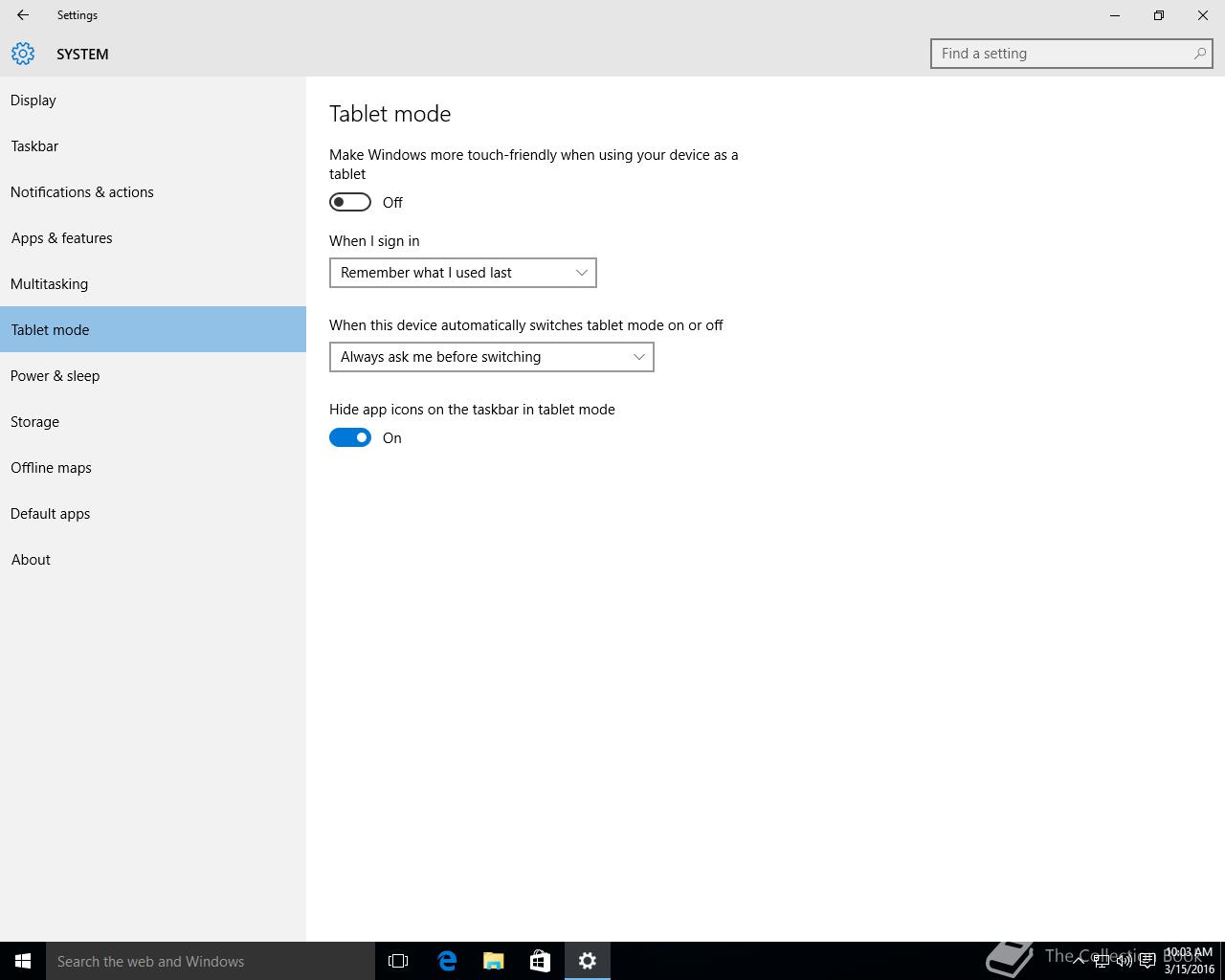The image size is (1225, 980).
Task: Open Offline maps settings
Action: click(x=153, y=467)
